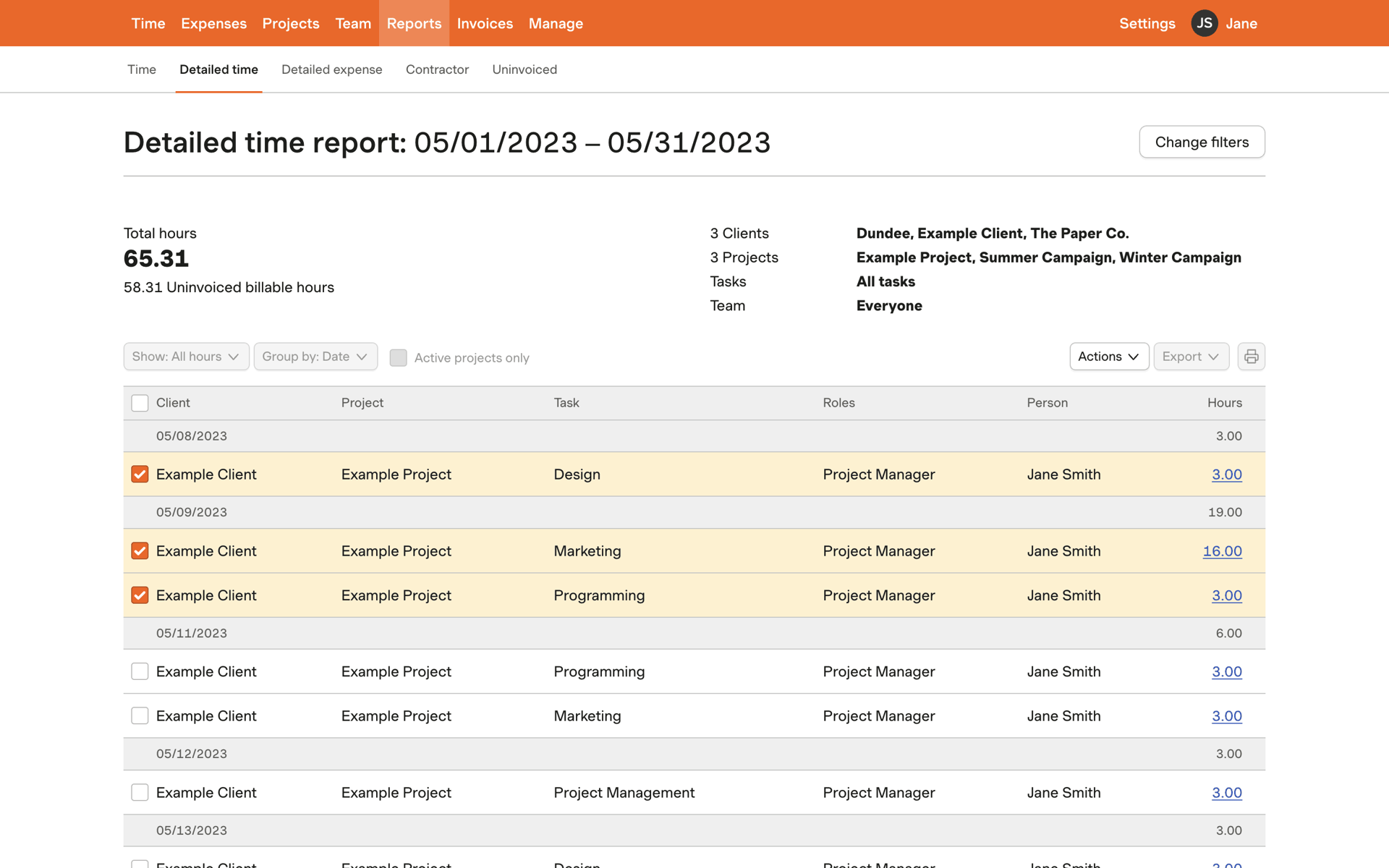Screen dimensions: 1389x868
Task: Click the 05/12/2023 date group row
Action: [x=694, y=754]
